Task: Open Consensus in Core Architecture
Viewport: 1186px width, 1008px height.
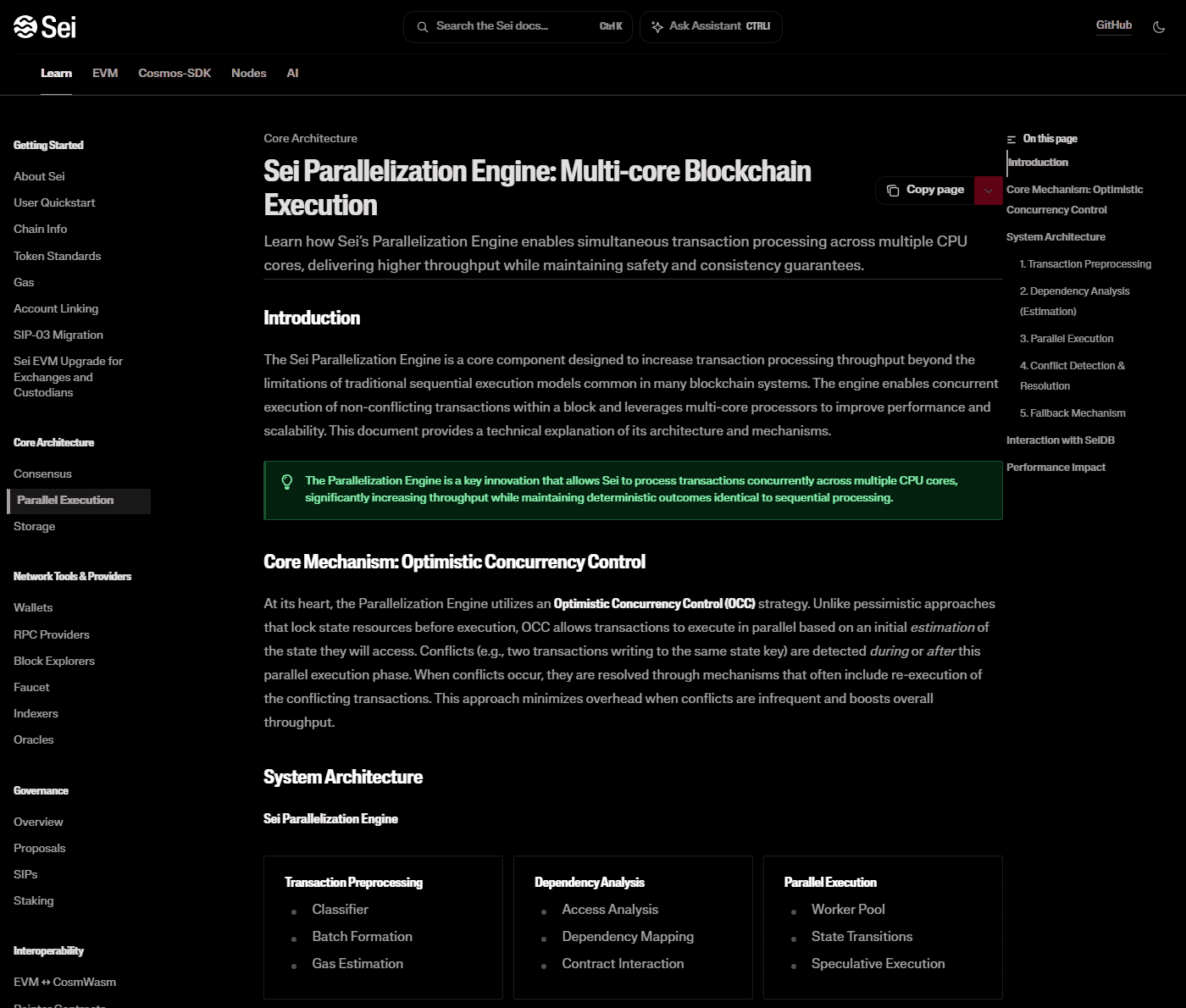Action: (x=42, y=474)
